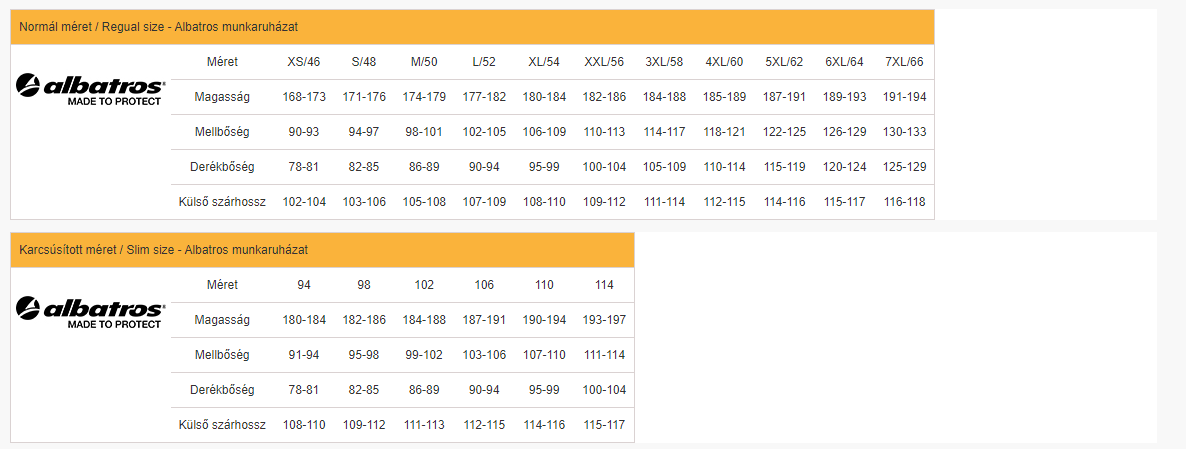
Task: Select the XS/46 size column header
Action: pos(304,62)
